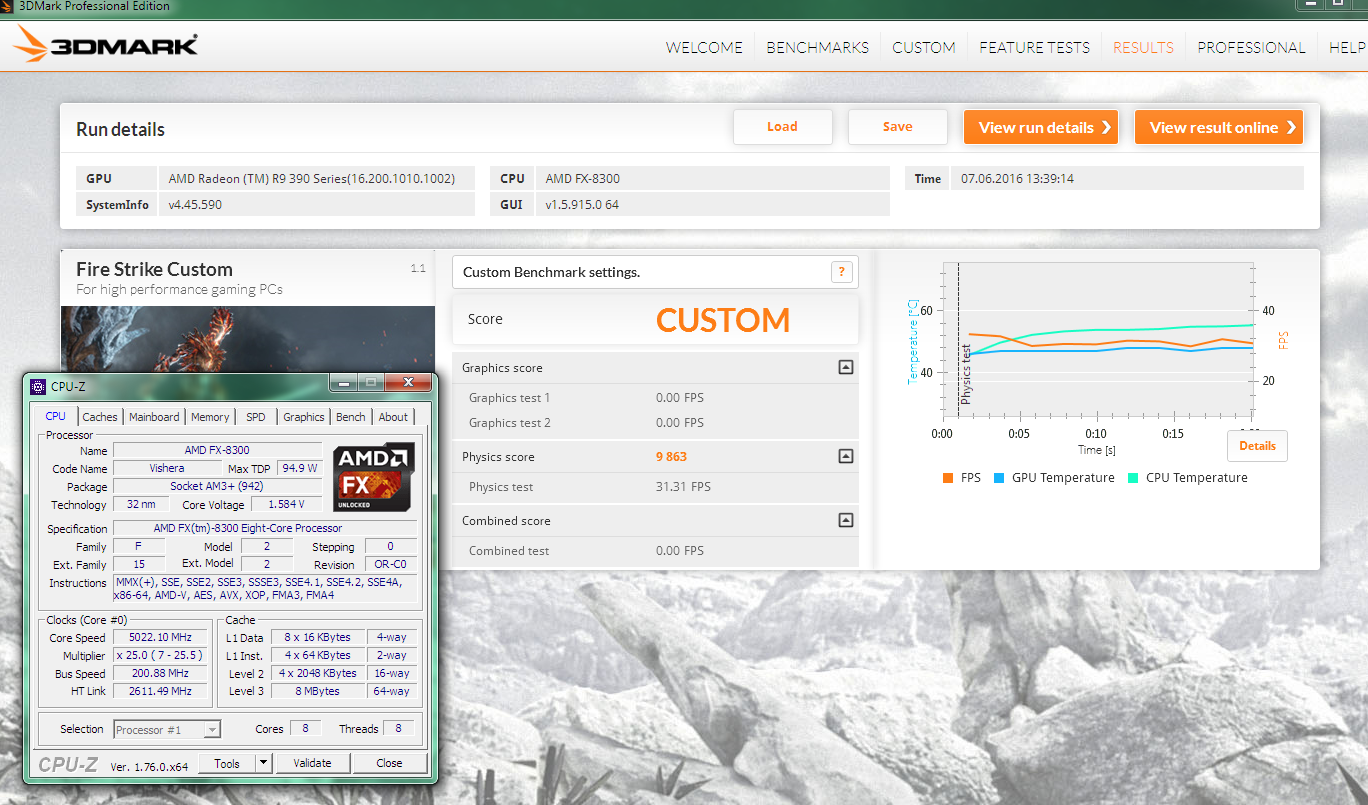The height and width of the screenshot is (805, 1368).
Task: Click the Level 3 cache value 8 MBytes
Action: tap(316, 691)
